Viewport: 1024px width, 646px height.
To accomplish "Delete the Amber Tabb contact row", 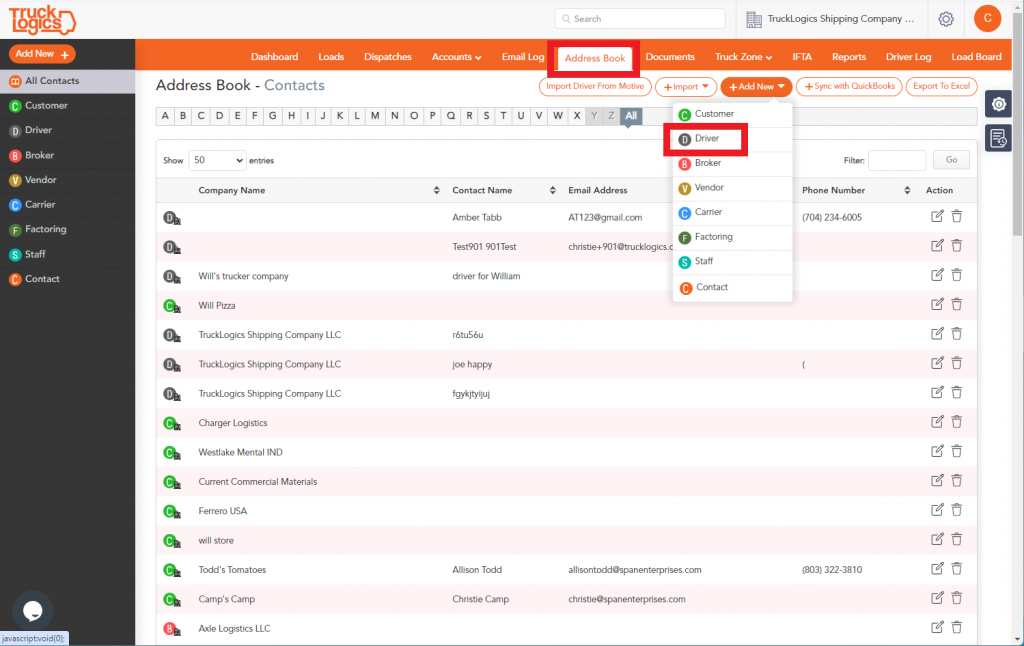I will (957, 216).
